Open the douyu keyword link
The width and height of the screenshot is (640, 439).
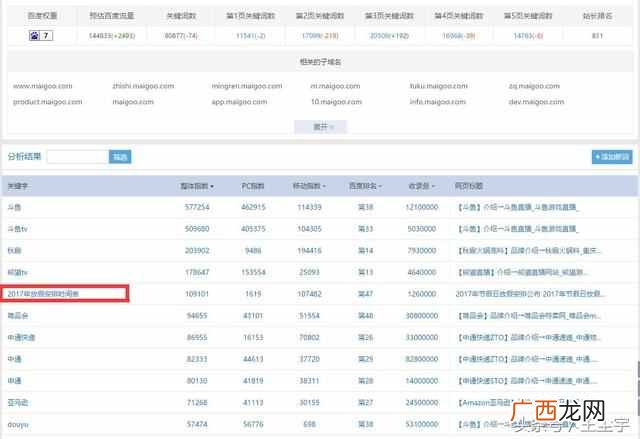18,424
